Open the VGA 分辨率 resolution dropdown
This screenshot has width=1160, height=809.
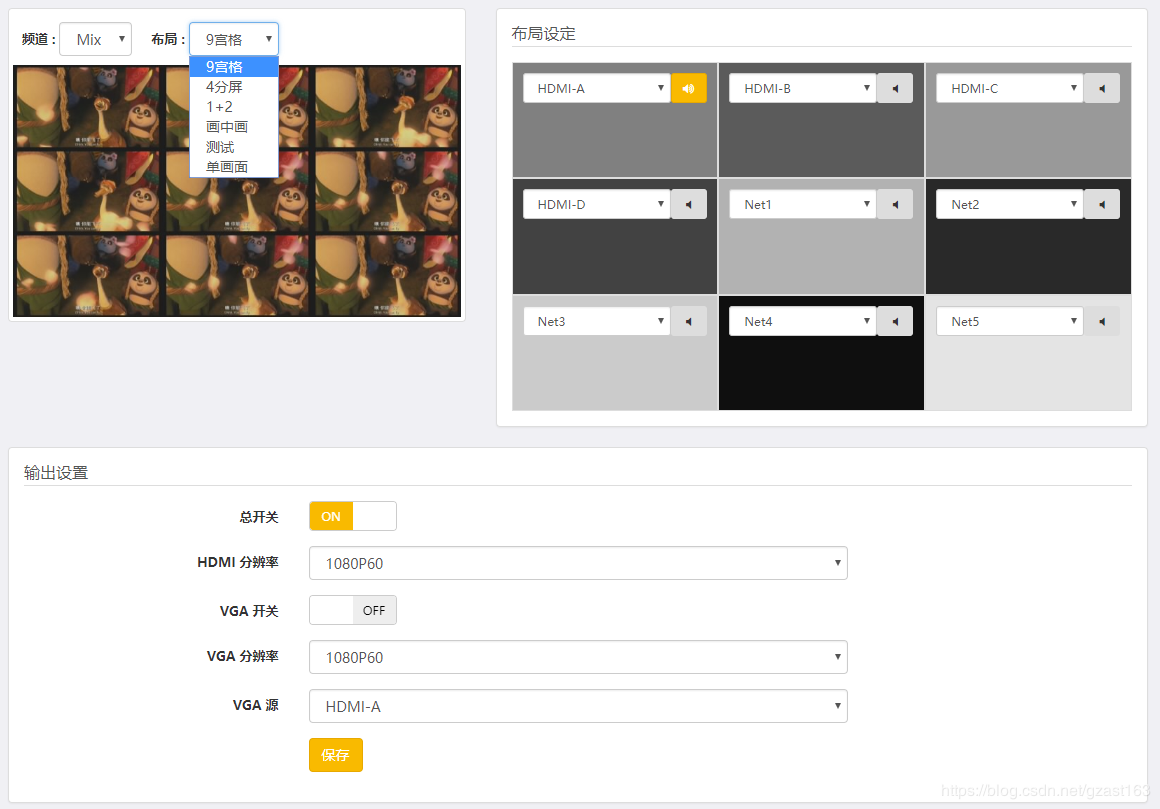pos(578,657)
